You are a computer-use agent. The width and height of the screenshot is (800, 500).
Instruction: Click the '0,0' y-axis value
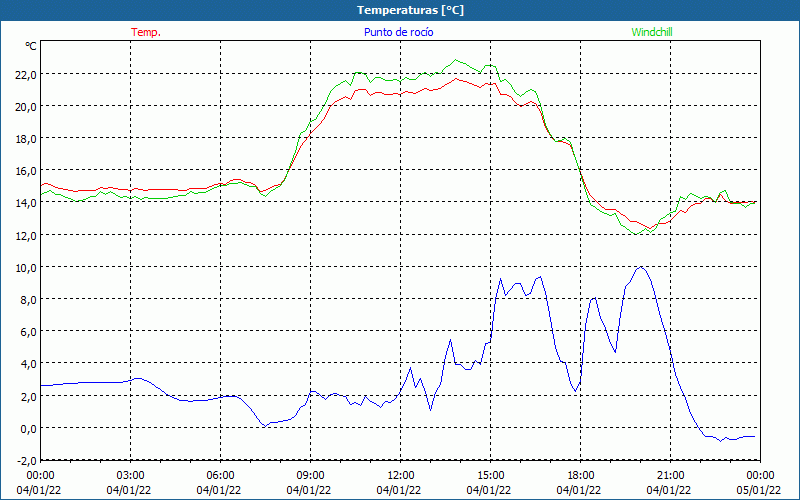coord(29,428)
